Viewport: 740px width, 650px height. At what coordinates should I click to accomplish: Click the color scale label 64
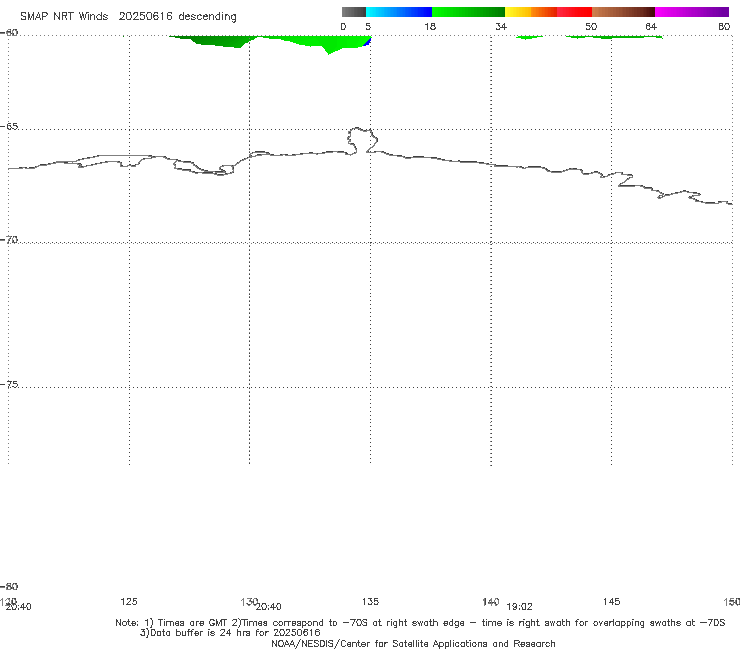click(651, 26)
